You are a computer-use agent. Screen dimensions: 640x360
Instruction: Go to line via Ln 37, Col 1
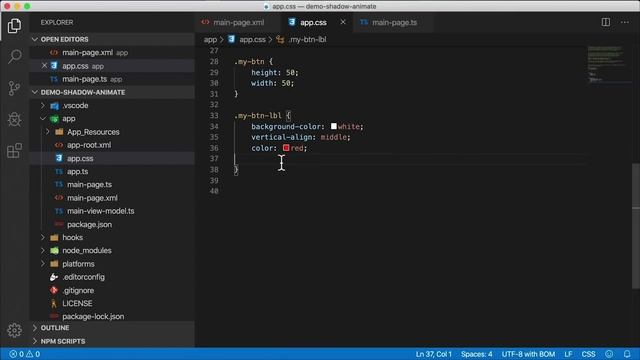433,354
